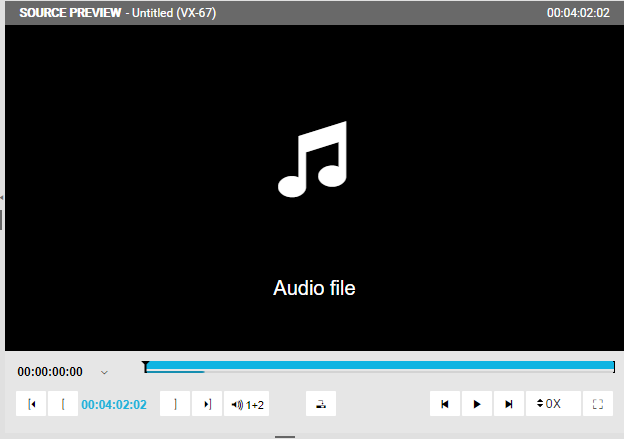The width and height of the screenshot is (624, 439).
Task: Click the left panel collapse arrow
Action: point(2,198)
